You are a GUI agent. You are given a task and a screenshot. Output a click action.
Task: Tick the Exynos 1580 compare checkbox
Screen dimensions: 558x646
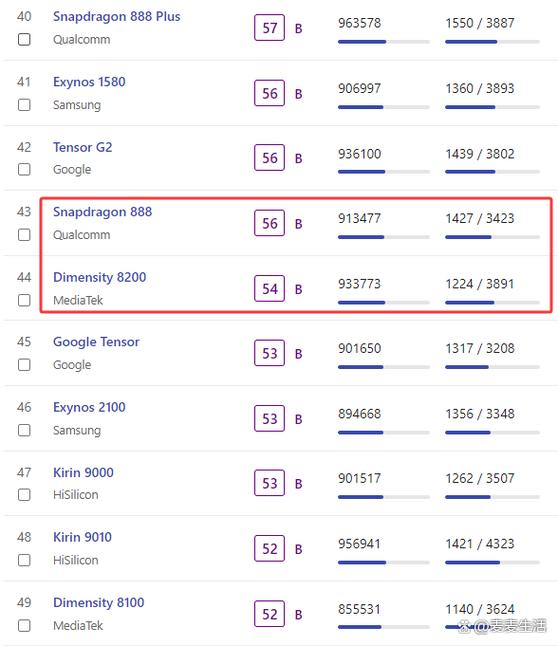pyautogui.click(x=24, y=105)
